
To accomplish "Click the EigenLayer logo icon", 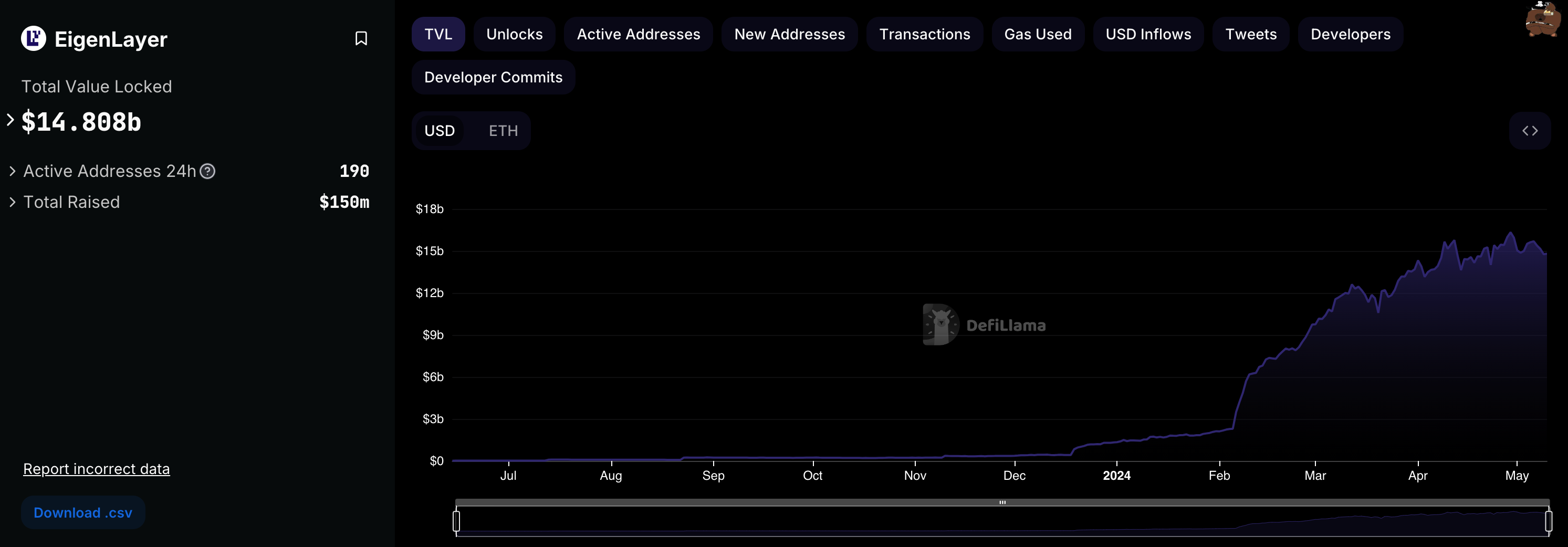I will click(x=34, y=39).
